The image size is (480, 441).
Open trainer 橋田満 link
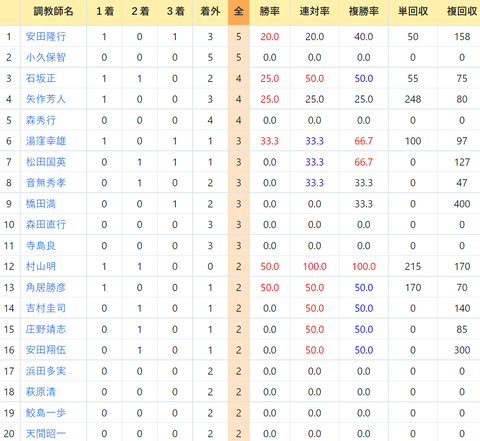[x=41, y=204]
